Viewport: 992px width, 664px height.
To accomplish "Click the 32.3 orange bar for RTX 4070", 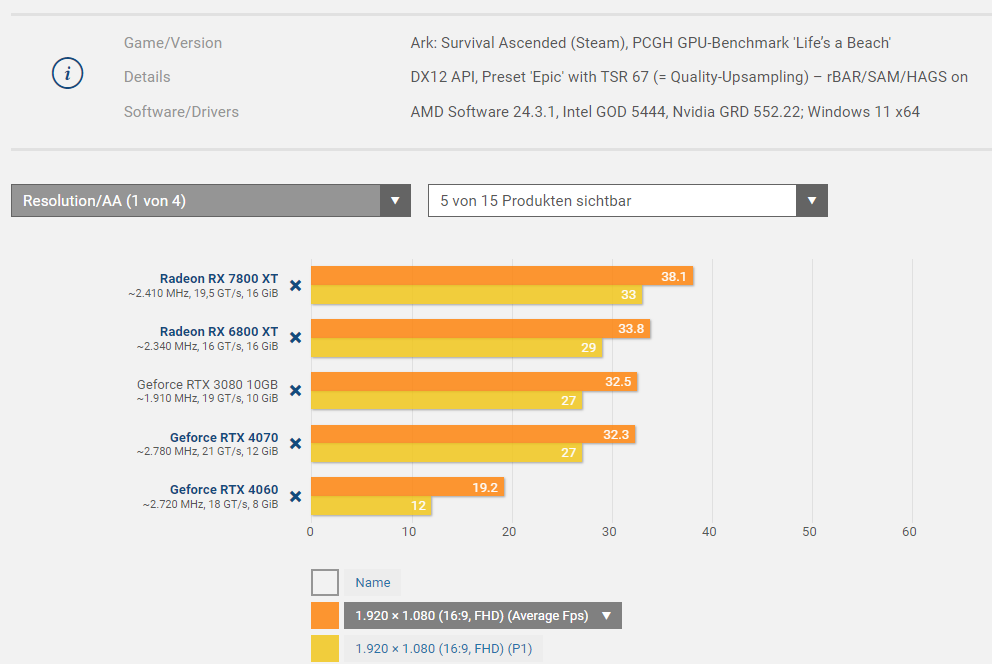I will click(473, 434).
